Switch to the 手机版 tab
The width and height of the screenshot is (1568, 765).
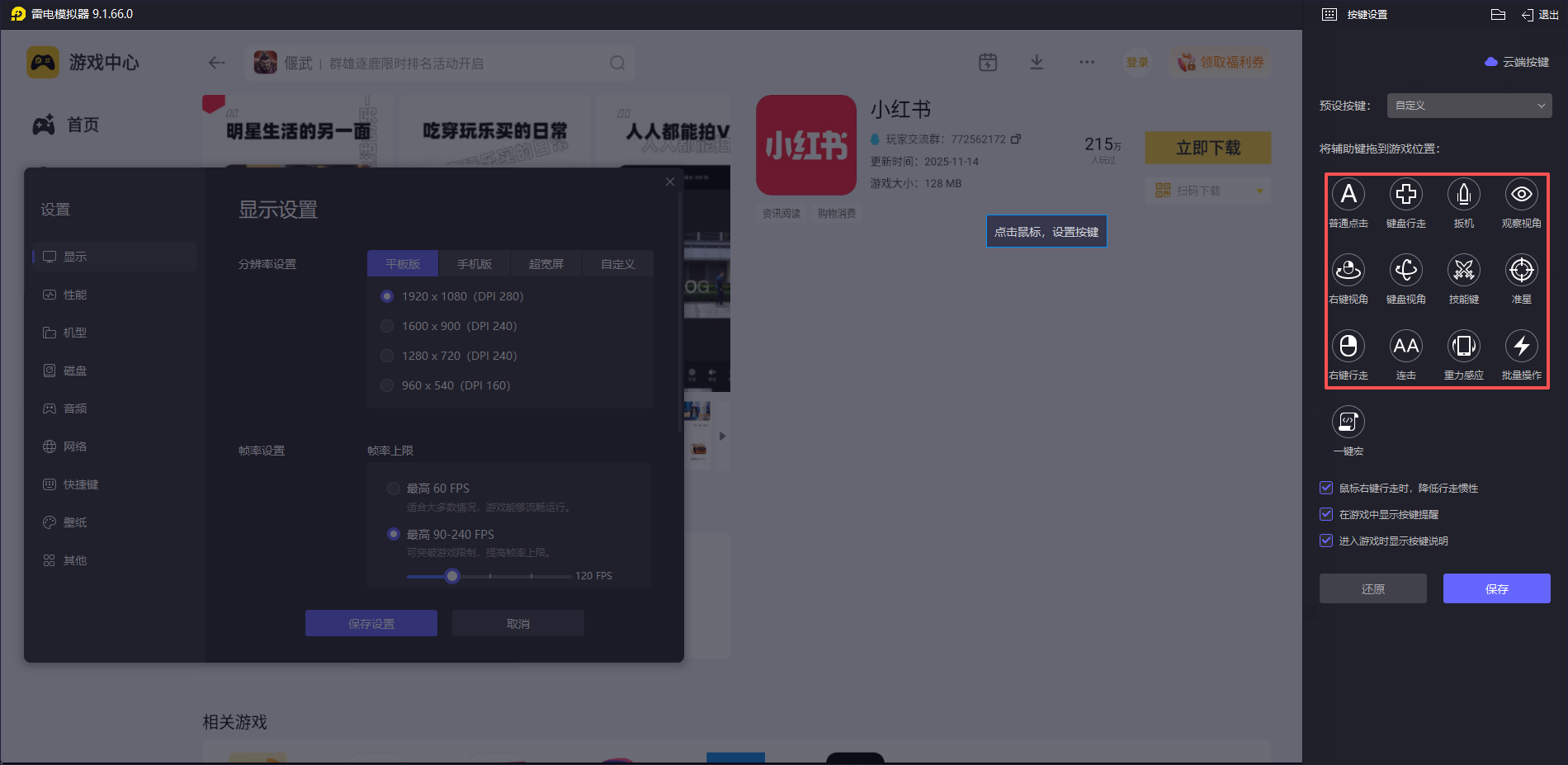tap(475, 264)
